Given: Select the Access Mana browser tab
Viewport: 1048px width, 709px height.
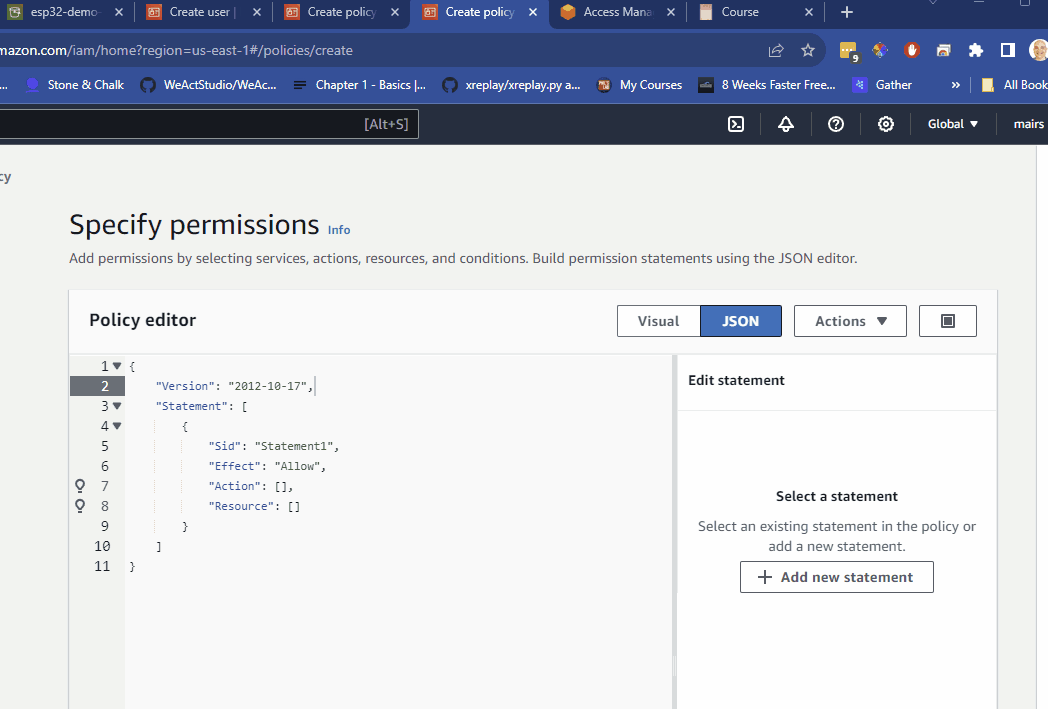Looking at the screenshot, I should (614, 14).
